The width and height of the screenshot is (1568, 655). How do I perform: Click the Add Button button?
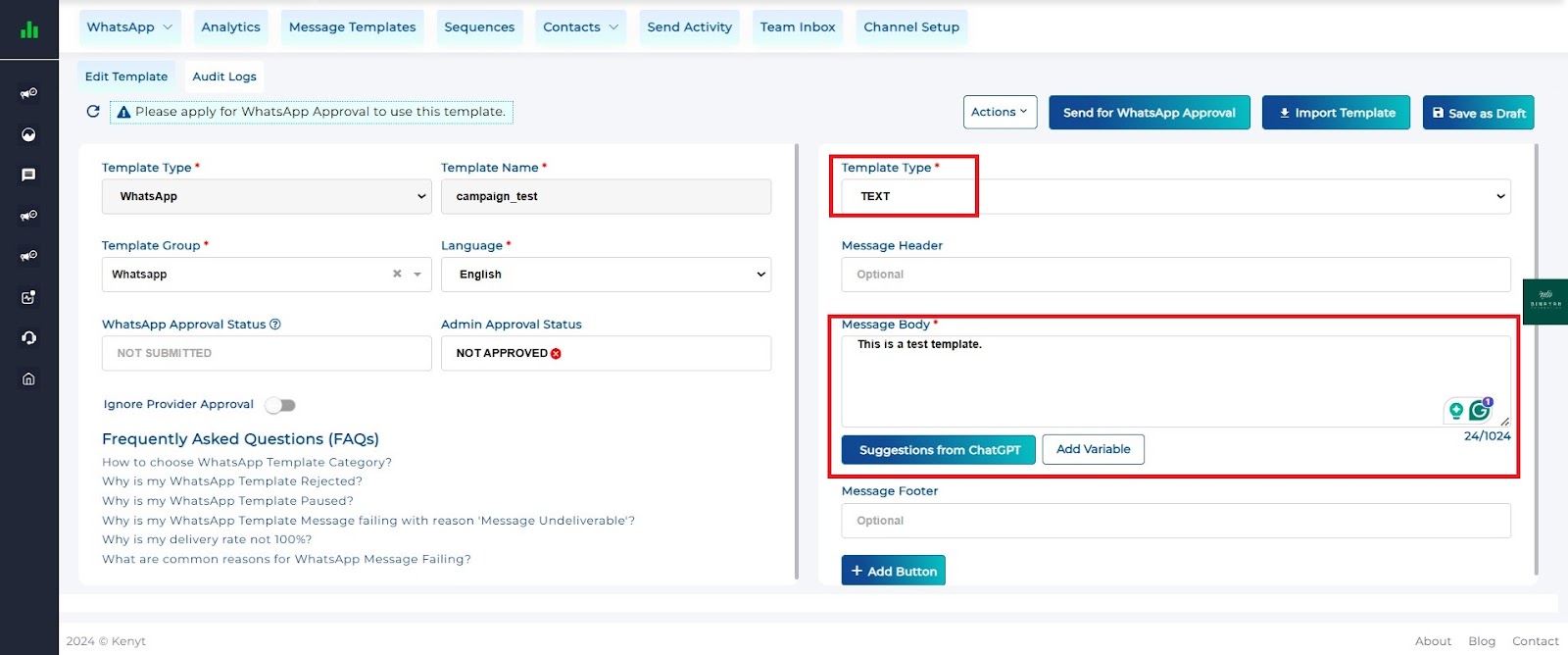click(x=894, y=571)
